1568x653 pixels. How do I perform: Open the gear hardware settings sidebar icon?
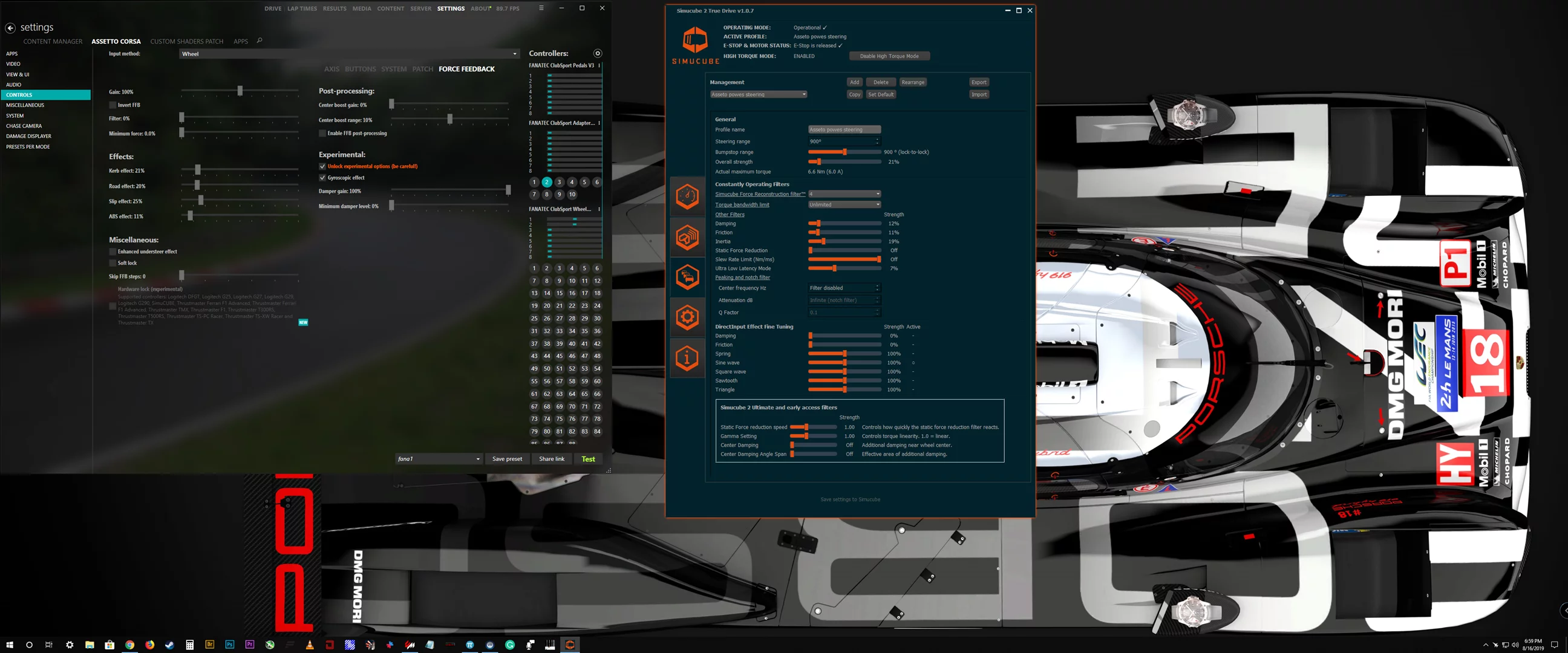click(687, 317)
